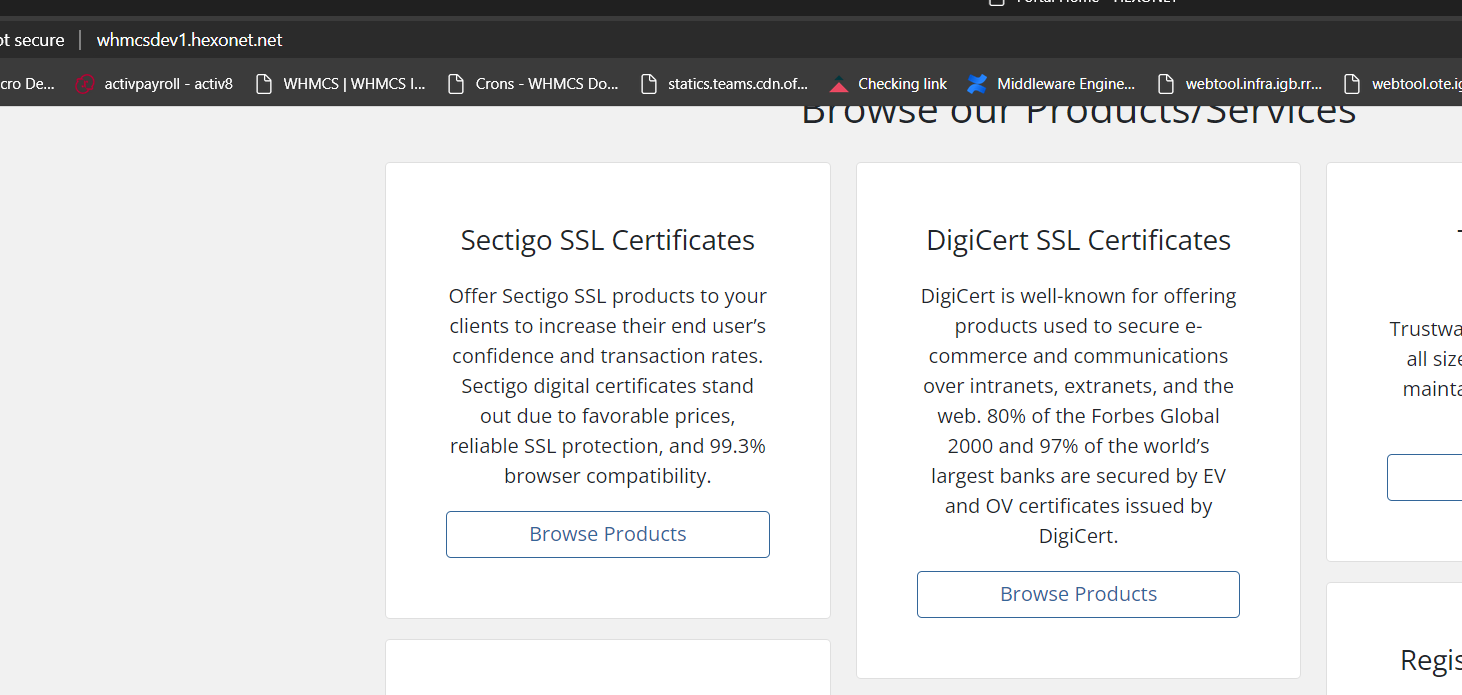Click the Browse our Products/Services heading

1078,112
